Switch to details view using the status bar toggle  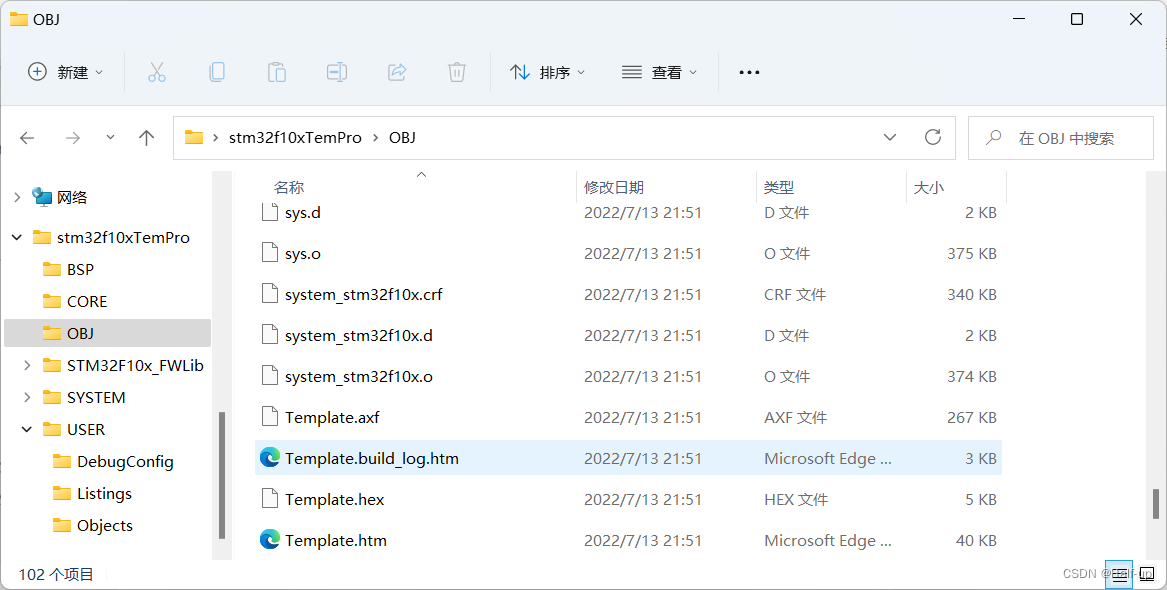pyautogui.click(x=1120, y=574)
